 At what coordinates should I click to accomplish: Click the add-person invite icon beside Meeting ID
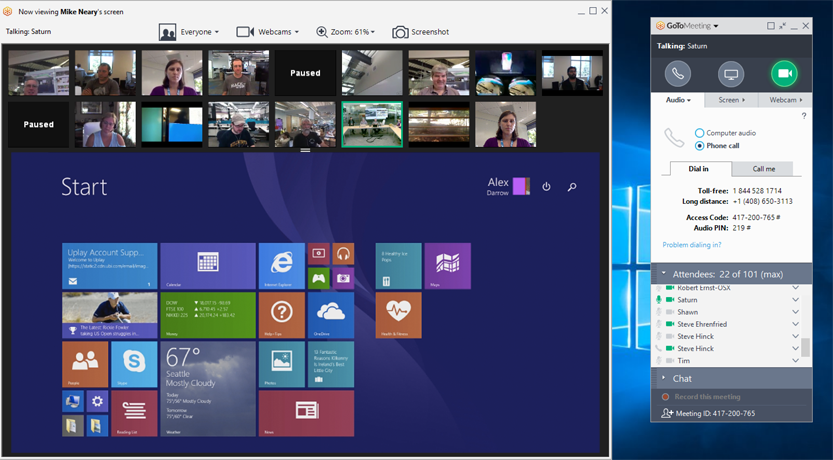(667, 413)
